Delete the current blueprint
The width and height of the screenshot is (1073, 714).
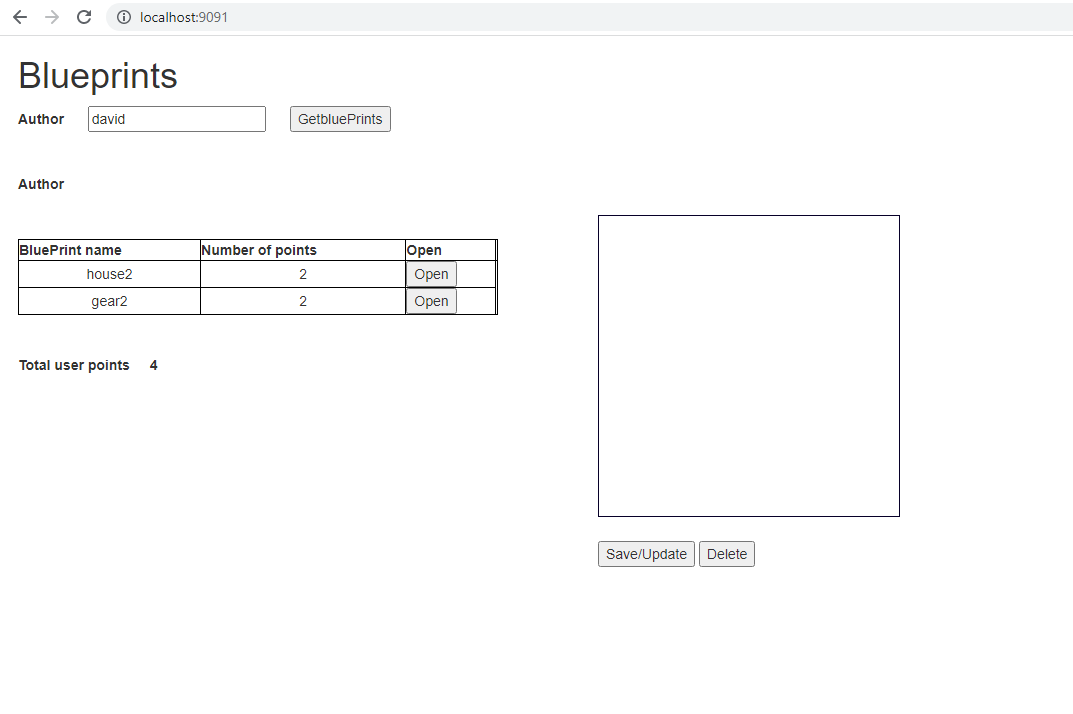(727, 554)
